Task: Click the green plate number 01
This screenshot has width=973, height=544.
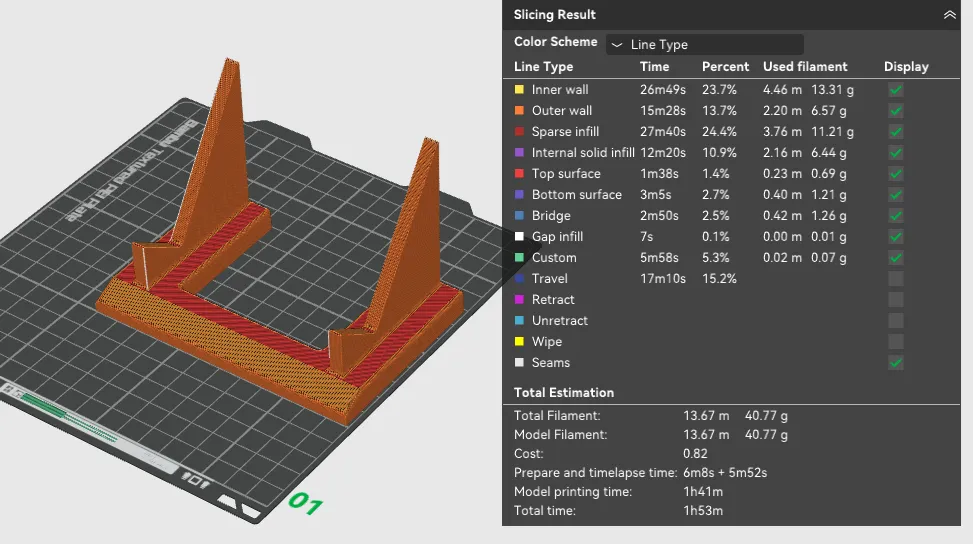Action: tap(305, 503)
